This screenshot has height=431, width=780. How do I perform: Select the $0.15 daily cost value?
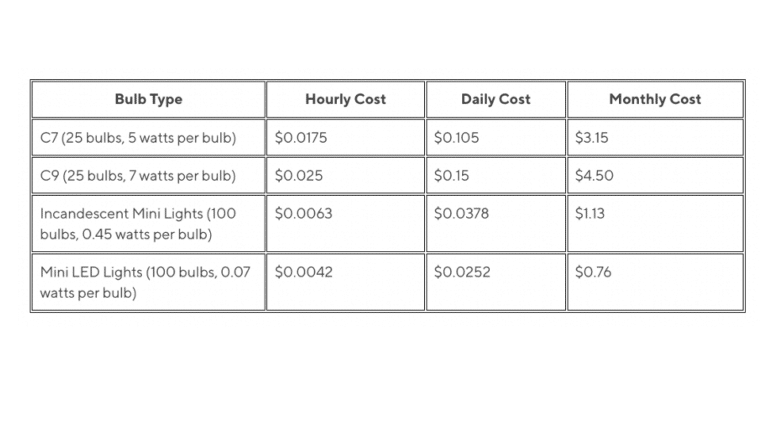click(x=453, y=175)
